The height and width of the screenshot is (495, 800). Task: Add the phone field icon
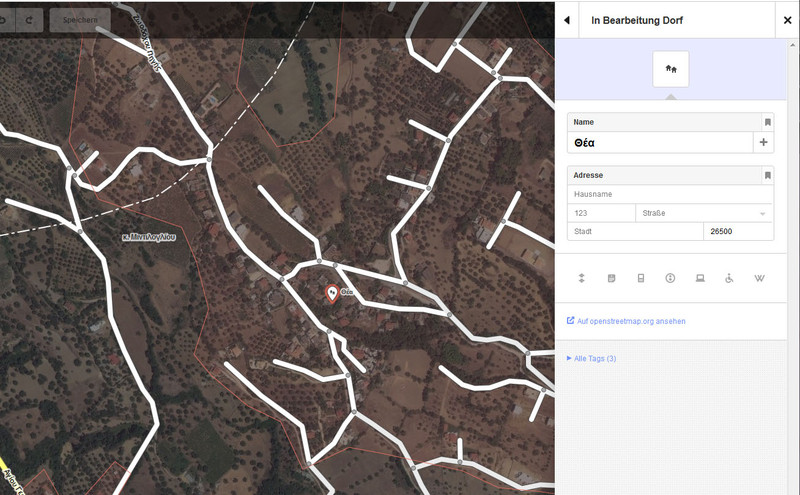[641, 278]
